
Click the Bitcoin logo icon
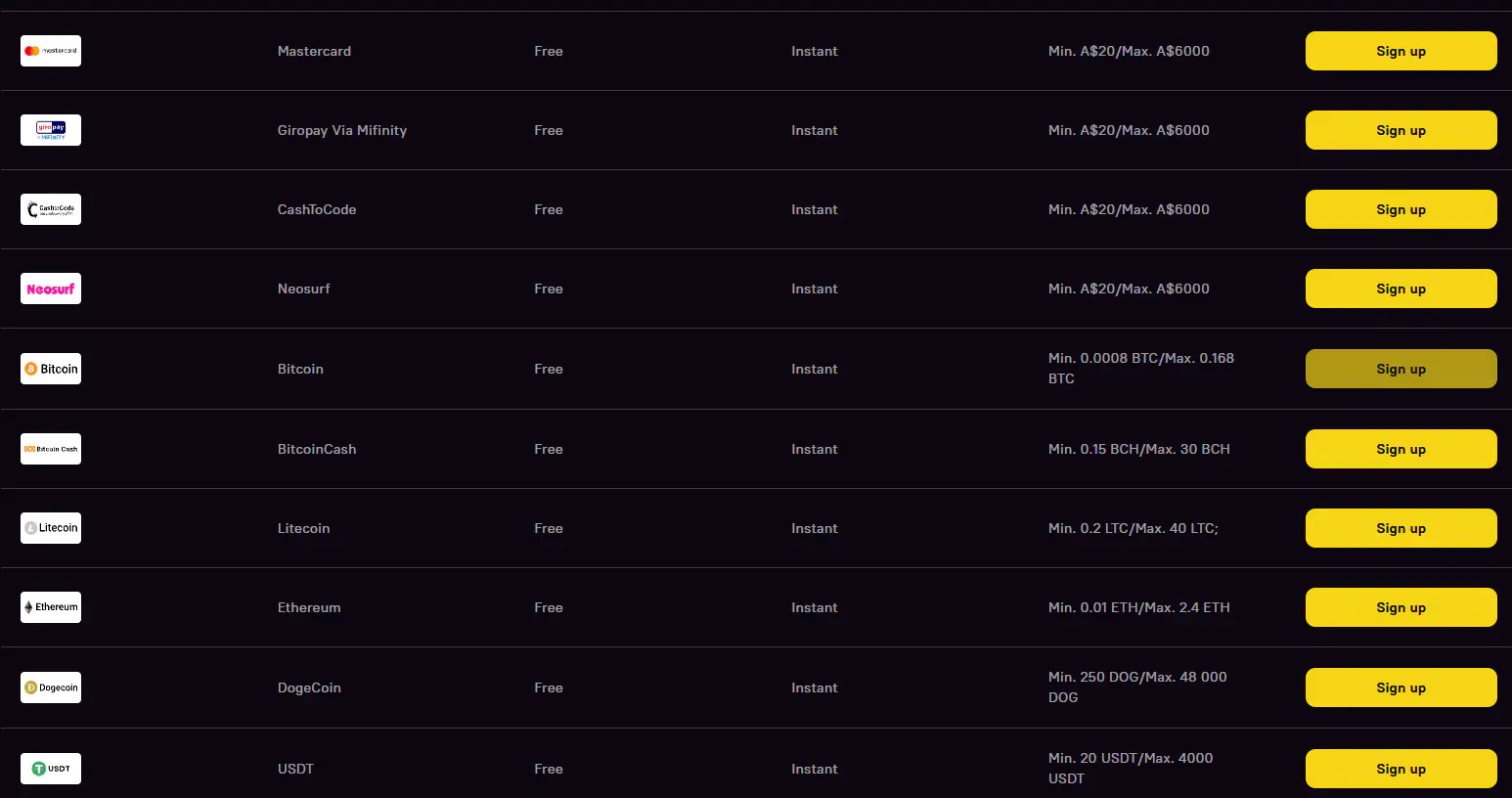51,369
